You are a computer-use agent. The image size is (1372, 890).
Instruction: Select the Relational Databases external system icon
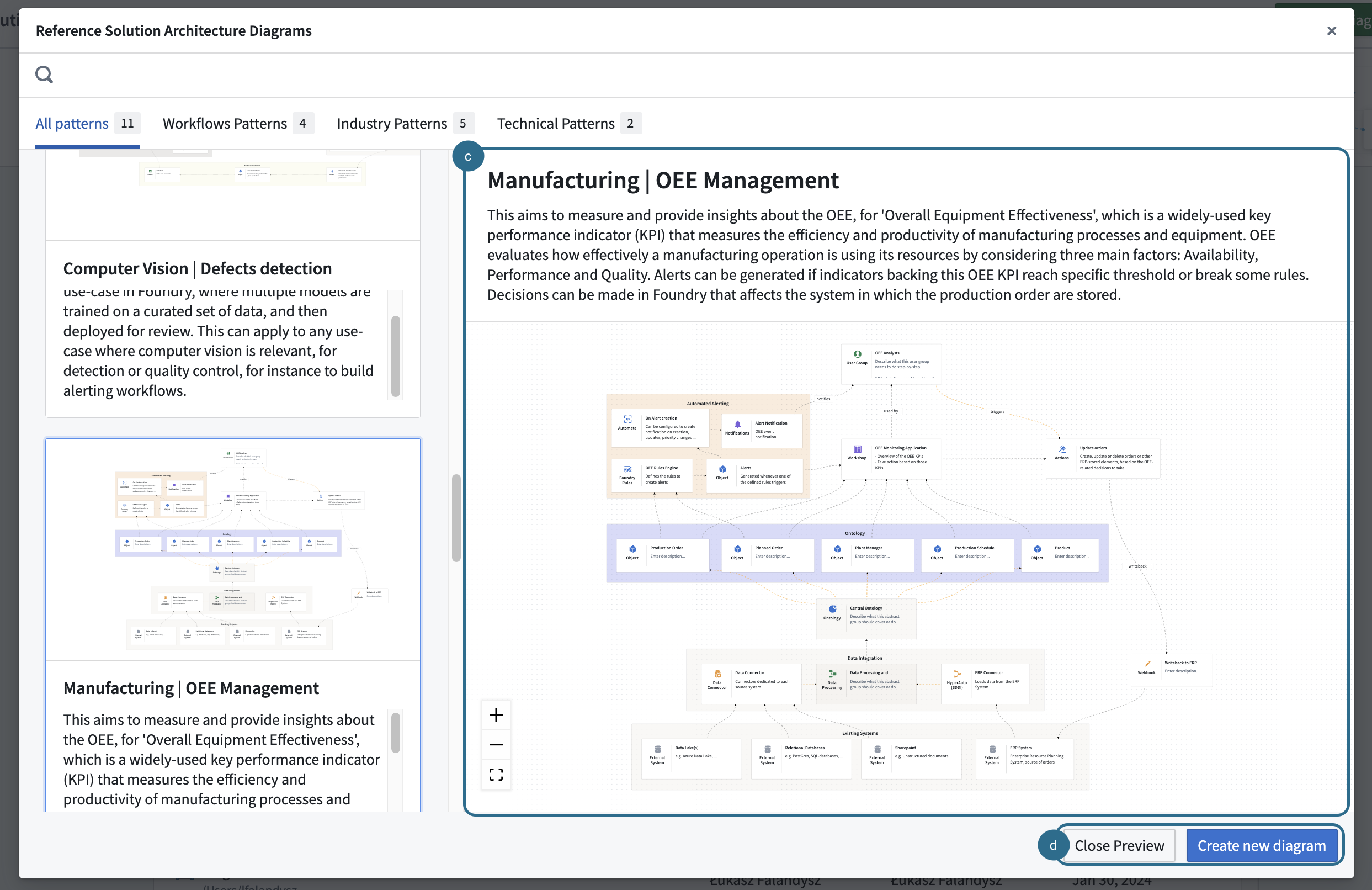click(767, 749)
